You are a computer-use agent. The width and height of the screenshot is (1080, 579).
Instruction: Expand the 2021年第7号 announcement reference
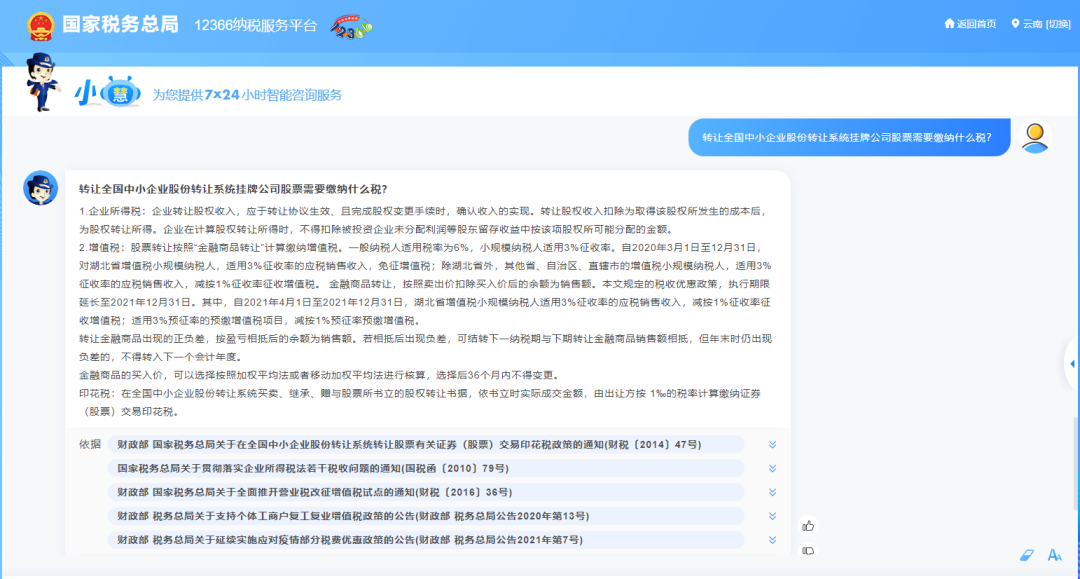point(772,540)
